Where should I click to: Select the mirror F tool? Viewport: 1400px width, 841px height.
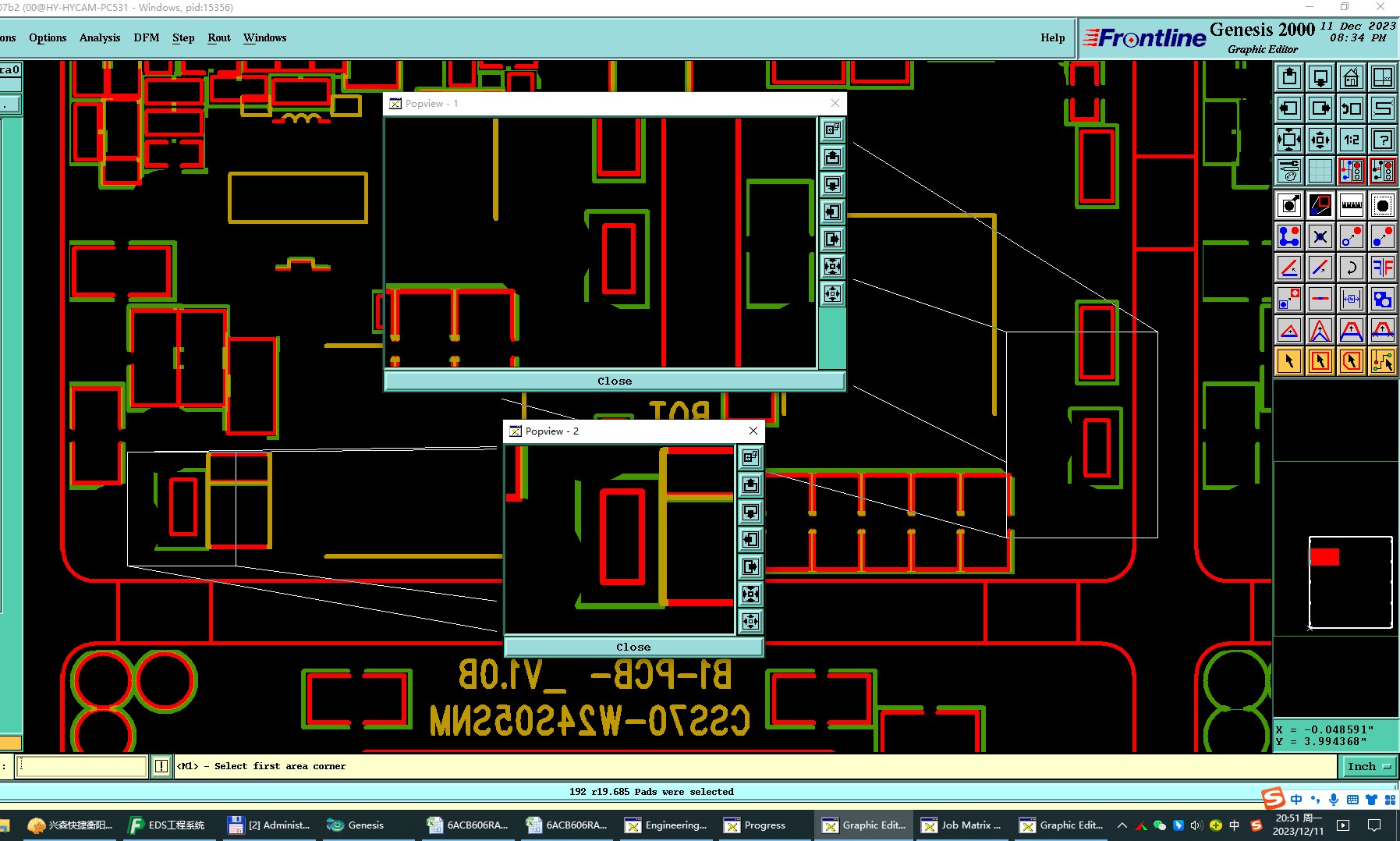click(1383, 268)
